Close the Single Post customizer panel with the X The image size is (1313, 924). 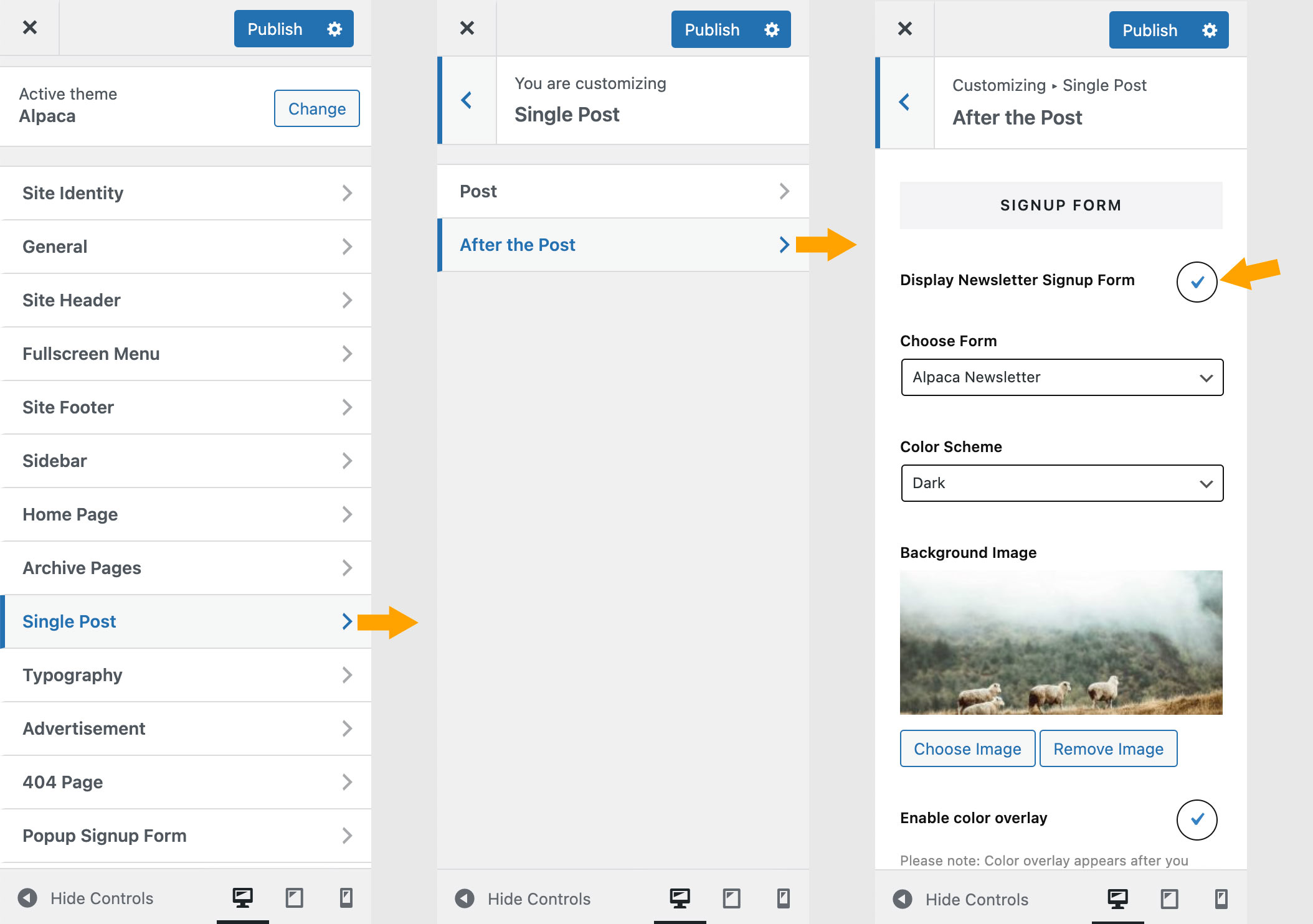[x=467, y=27]
